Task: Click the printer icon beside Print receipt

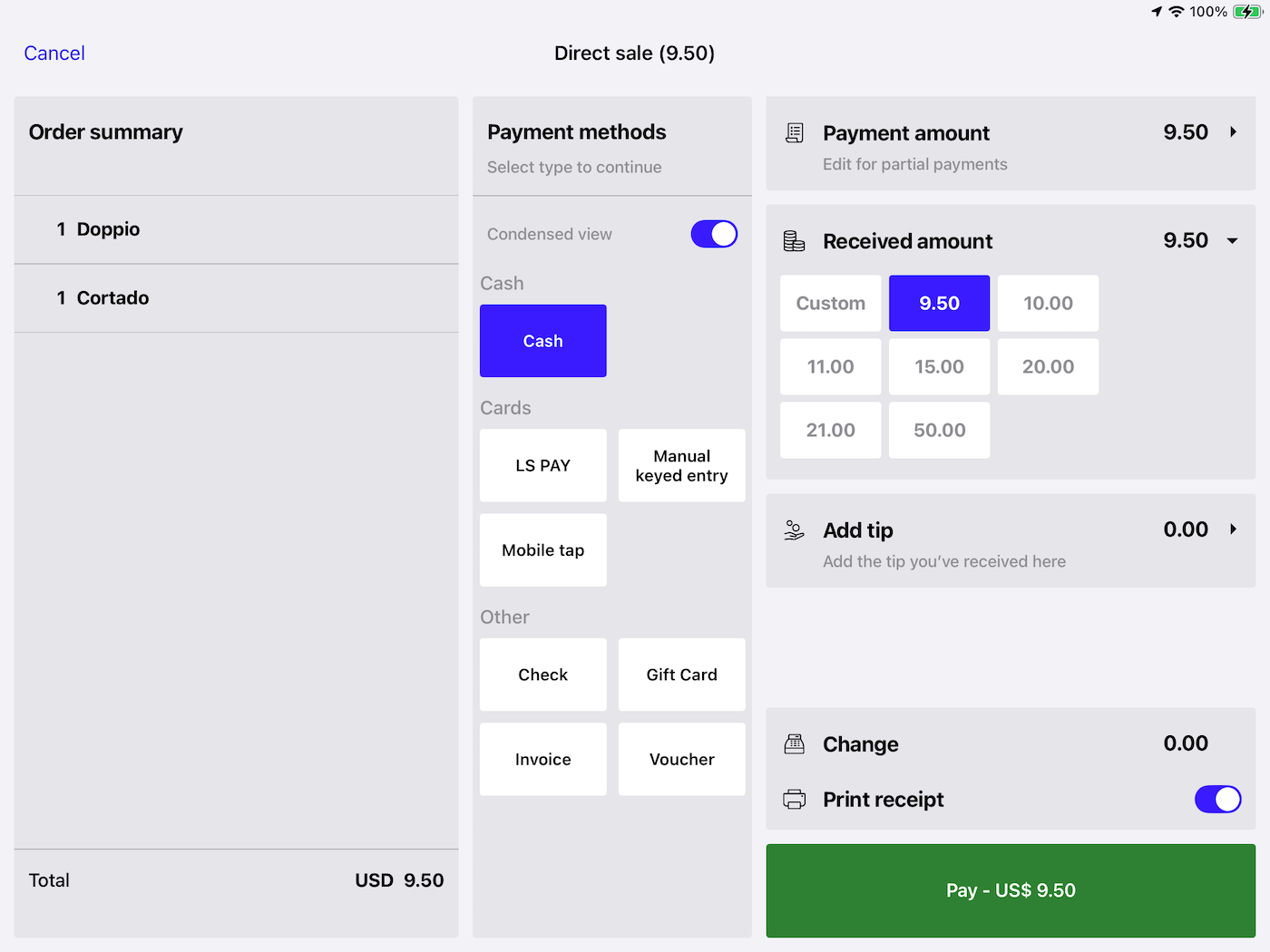Action: [794, 799]
